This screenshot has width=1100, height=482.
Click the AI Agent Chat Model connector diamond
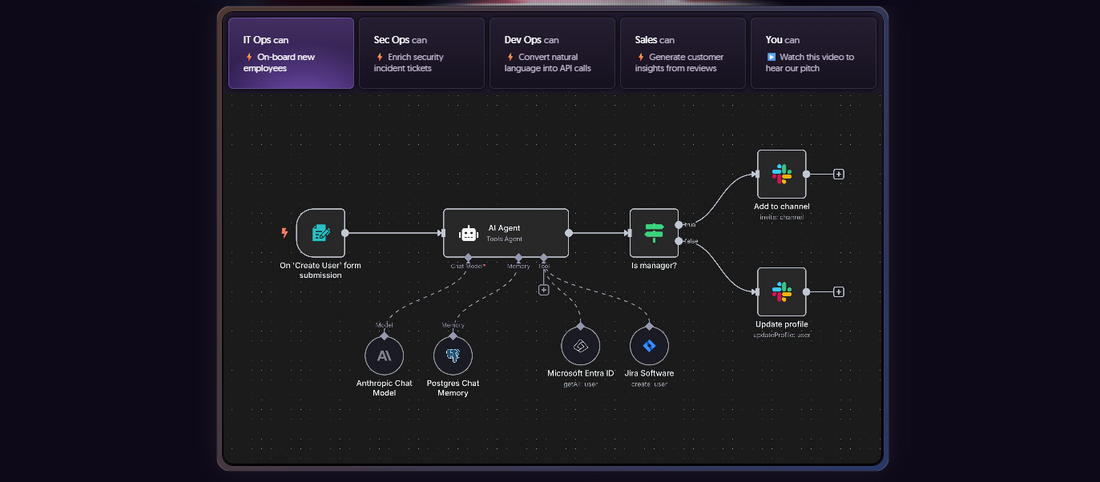pos(468,258)
